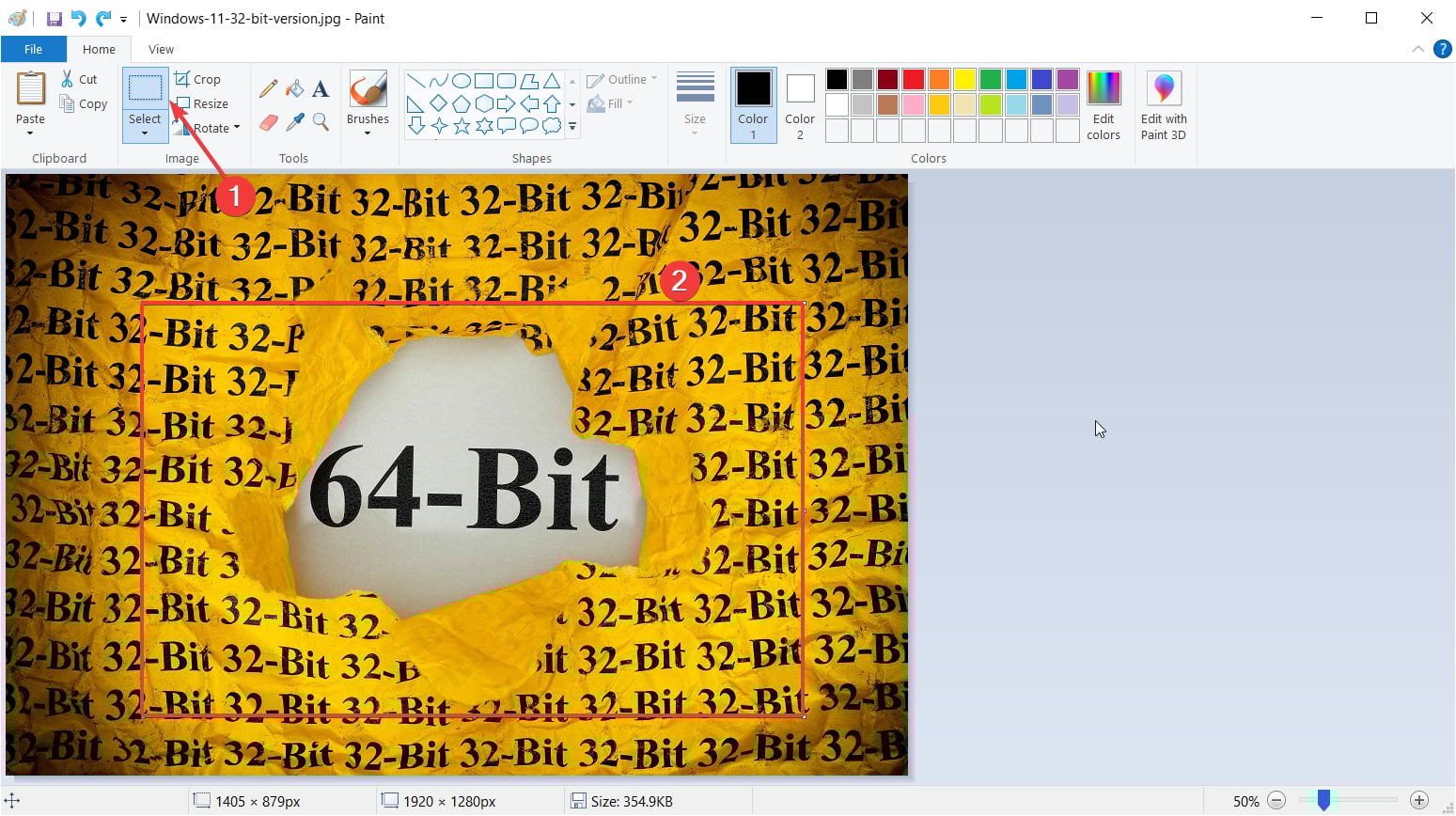Activate the Magnifier tool
Viewport: 1456px width, 816px height.
(320, 122)
